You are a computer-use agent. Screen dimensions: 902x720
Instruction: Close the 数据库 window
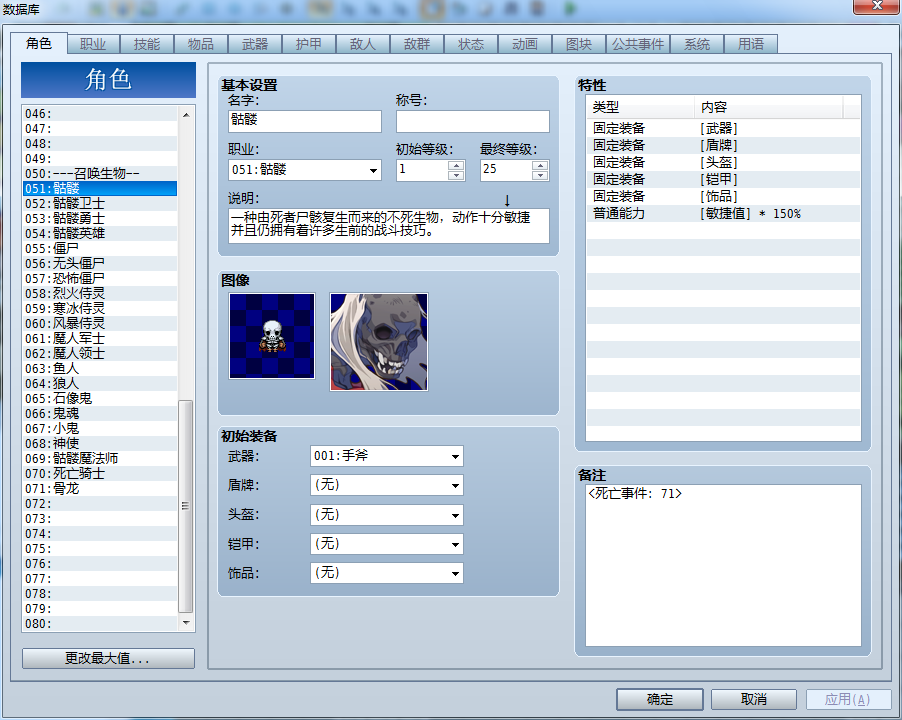pos(877,6)
